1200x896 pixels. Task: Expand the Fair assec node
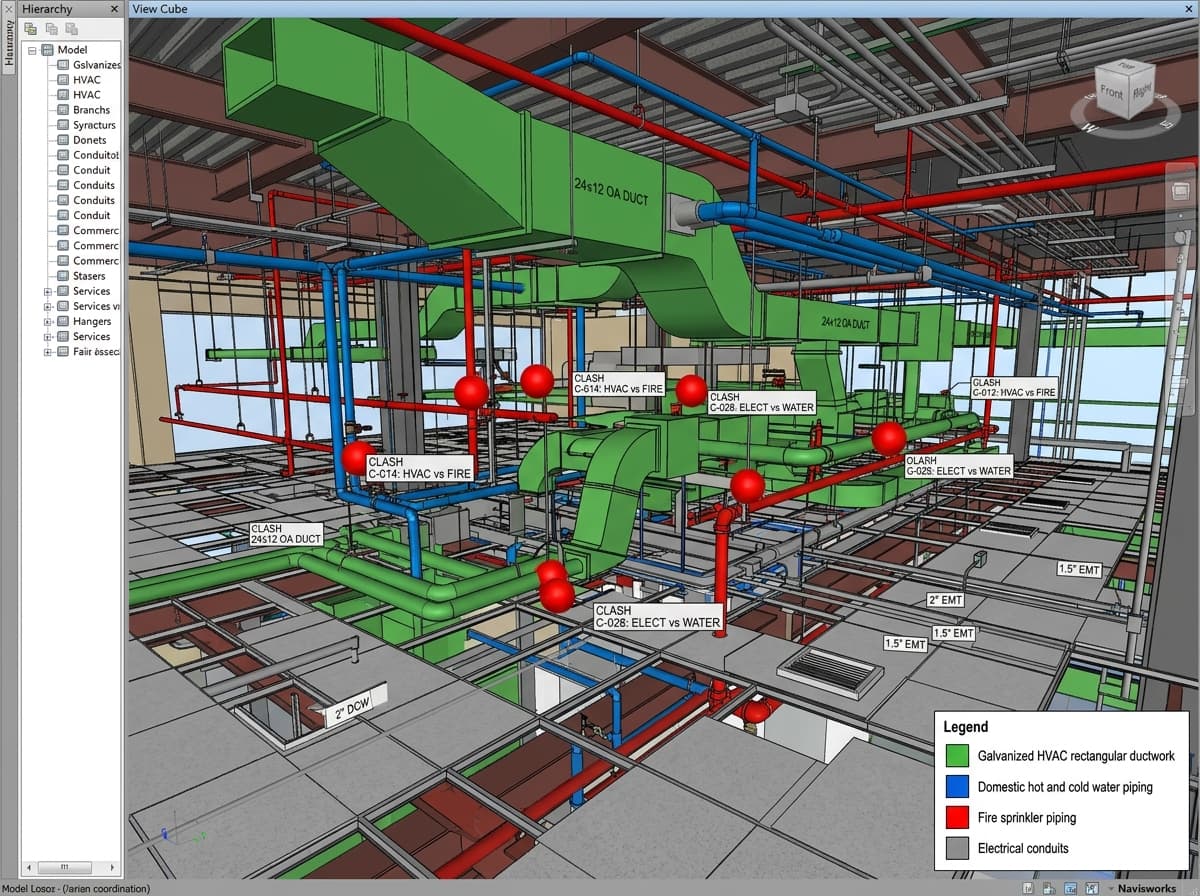47,352
